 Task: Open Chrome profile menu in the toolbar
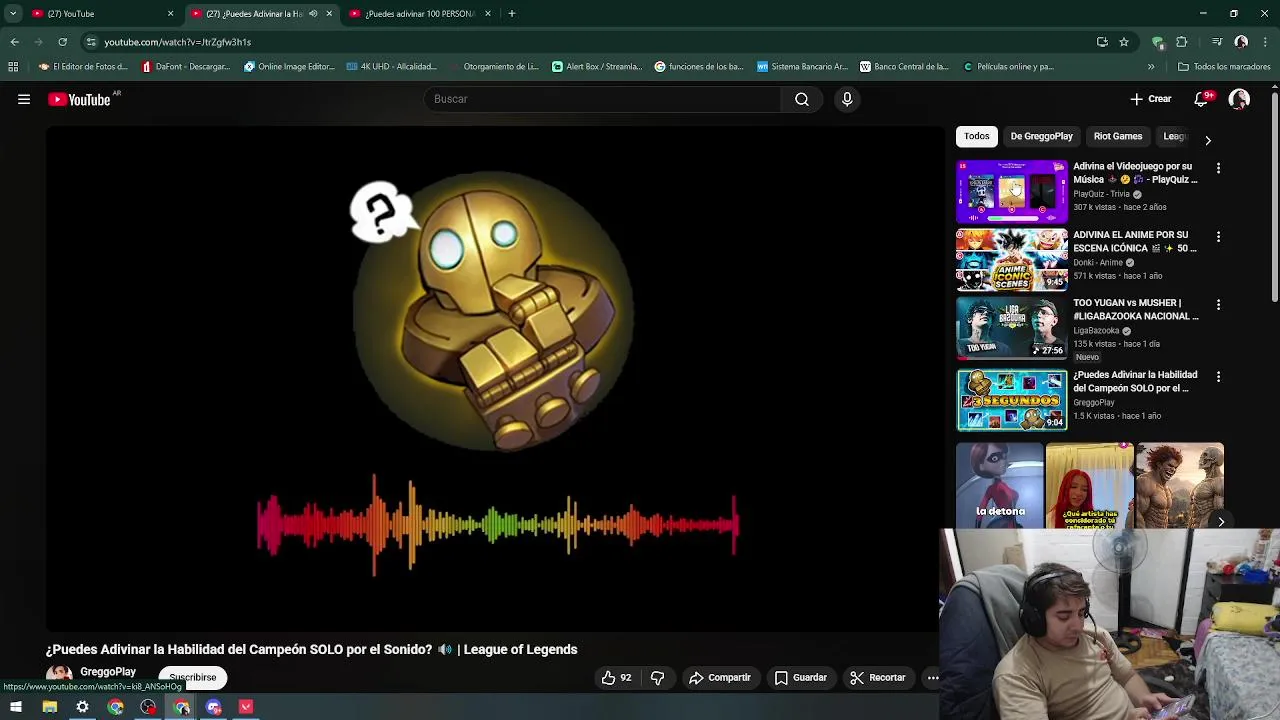tap(1241, 42)
